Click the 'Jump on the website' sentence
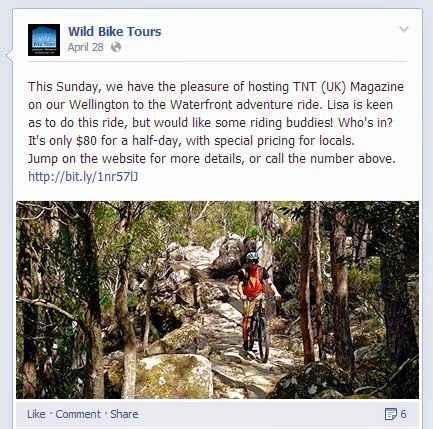 212,159
